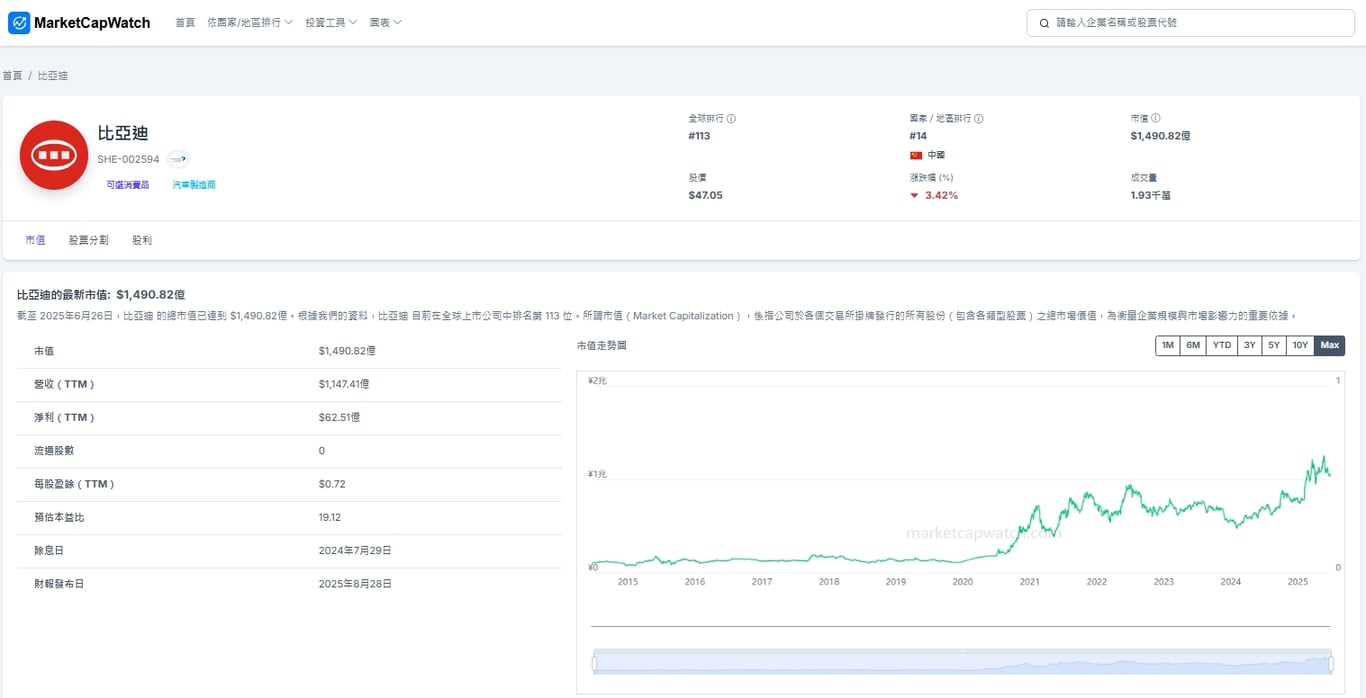
Task: Click the red down-triangle beside 3.42%
Action: pos(914,195)
